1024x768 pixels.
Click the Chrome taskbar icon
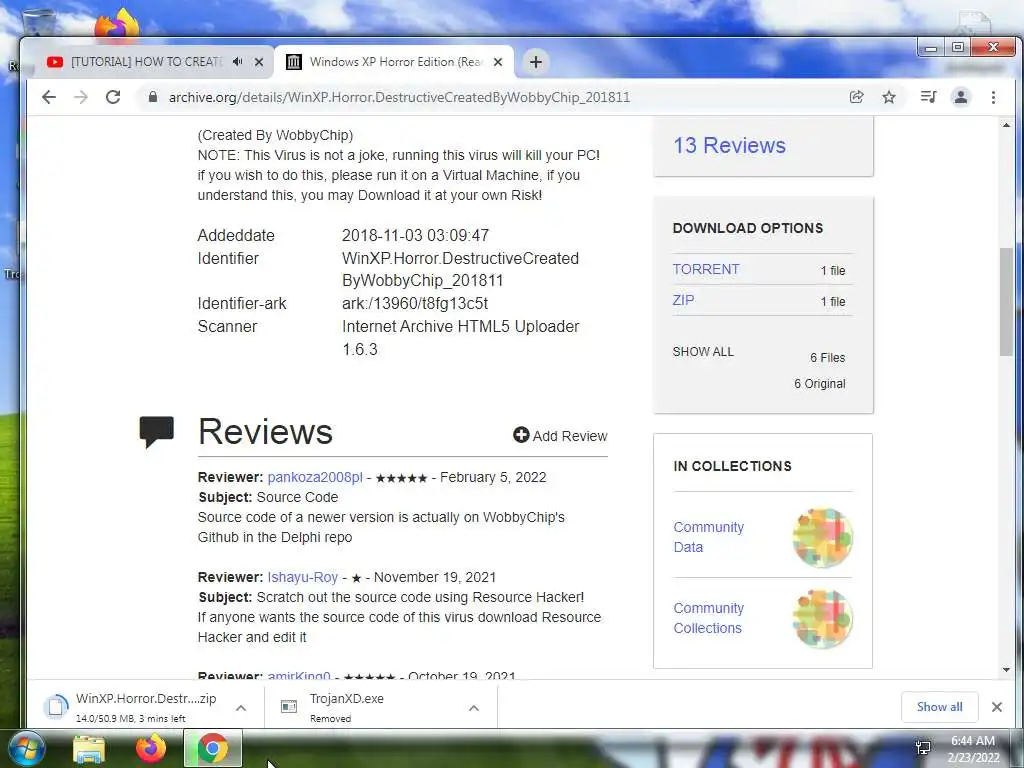pos(213,748)
